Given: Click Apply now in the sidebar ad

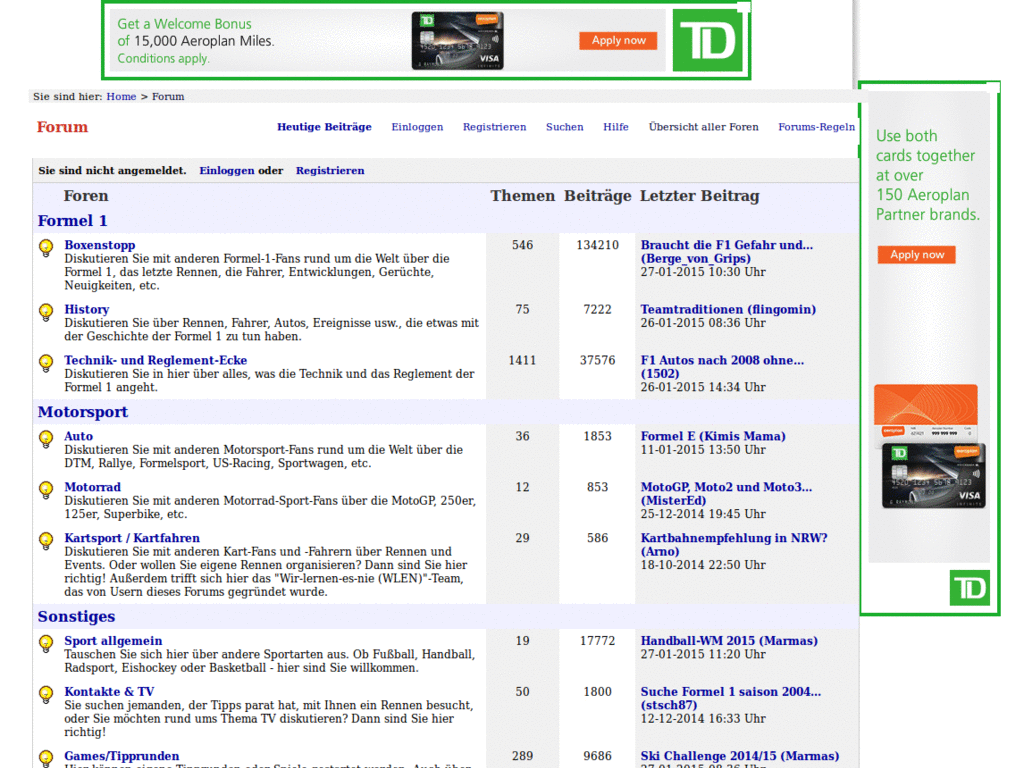Looking at the screenshot, I should coord(917,255).
